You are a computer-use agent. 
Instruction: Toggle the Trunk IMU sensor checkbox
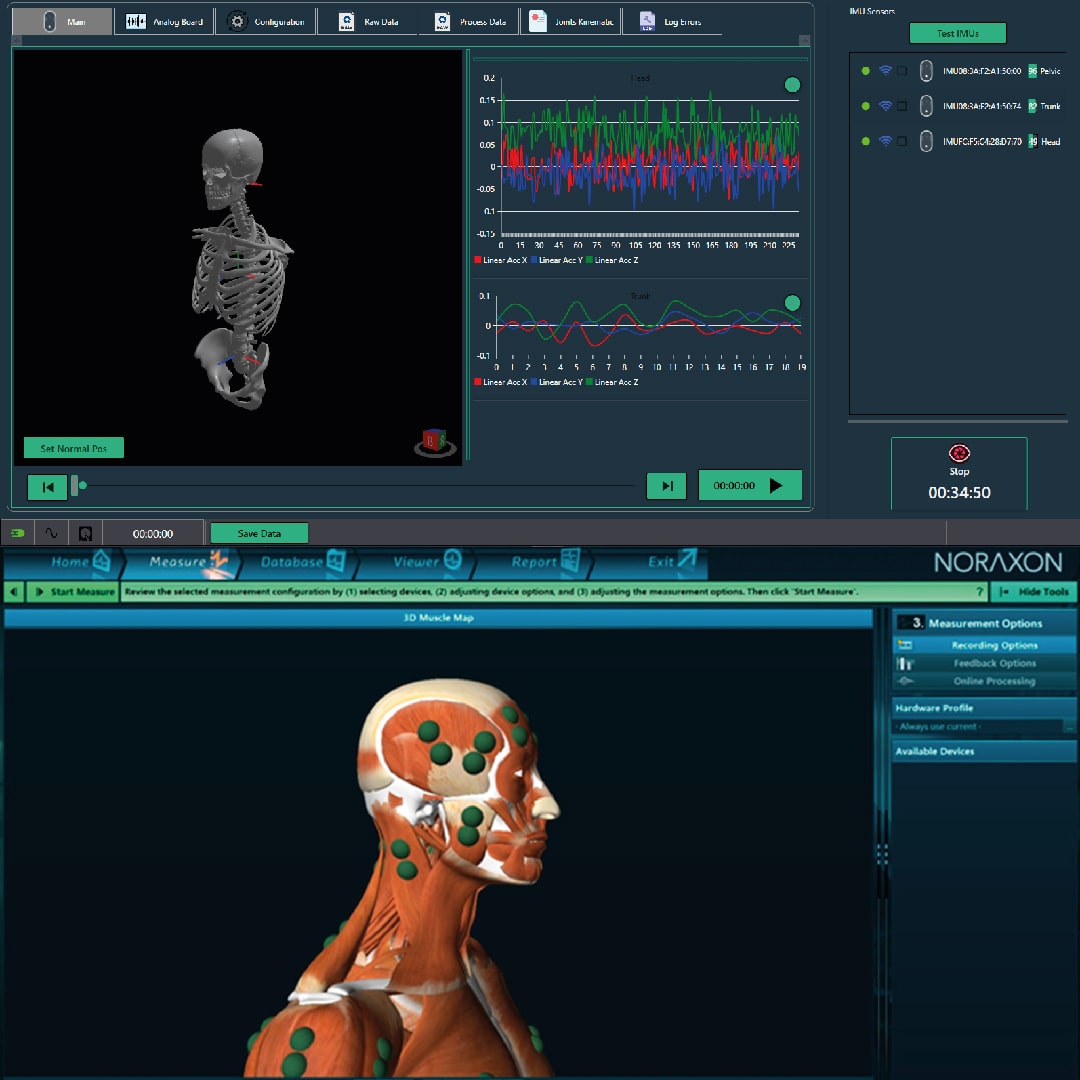(x=902, y=106)
